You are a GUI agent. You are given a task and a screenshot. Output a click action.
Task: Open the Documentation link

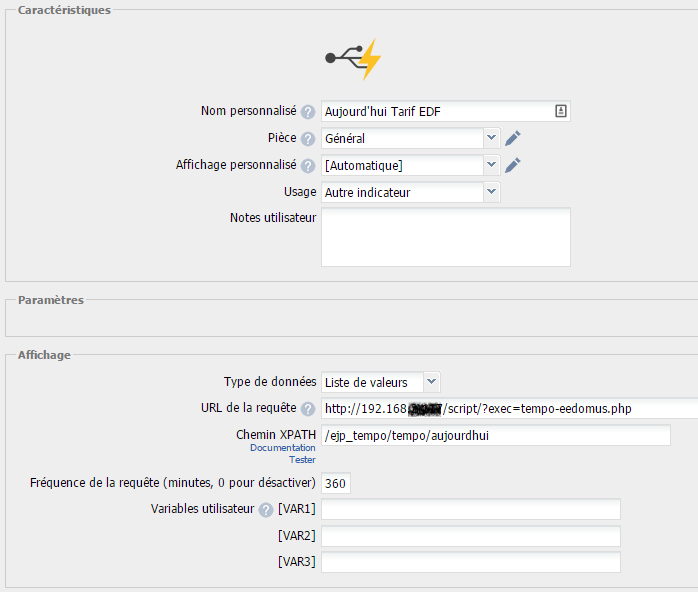(x=283, y=449)
